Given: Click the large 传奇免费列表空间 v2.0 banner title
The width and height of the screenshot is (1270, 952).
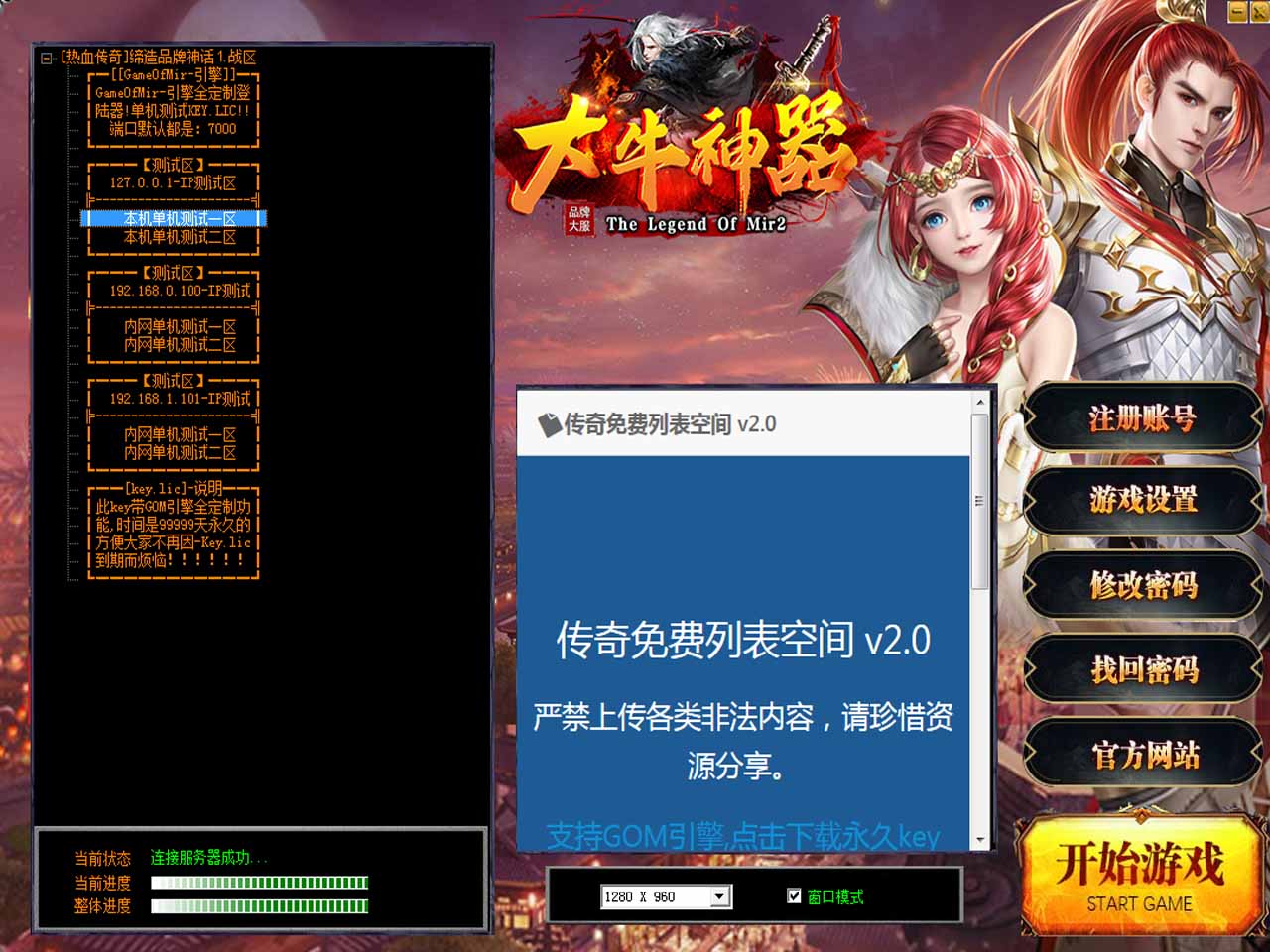Looking at the screenshot, I should (743, 641).
